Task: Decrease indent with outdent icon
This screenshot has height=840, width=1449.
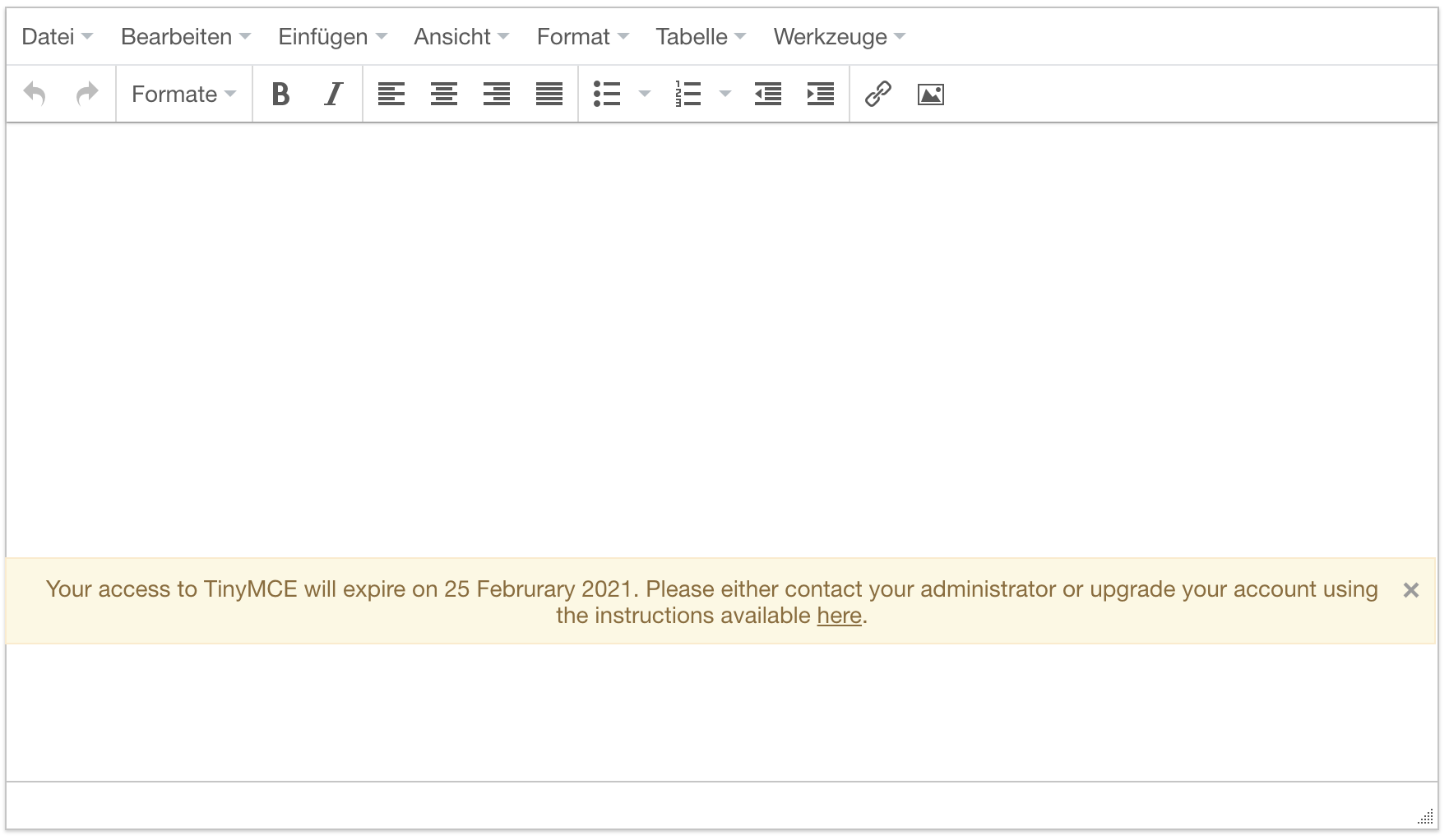Action: [x=768, y=94]
